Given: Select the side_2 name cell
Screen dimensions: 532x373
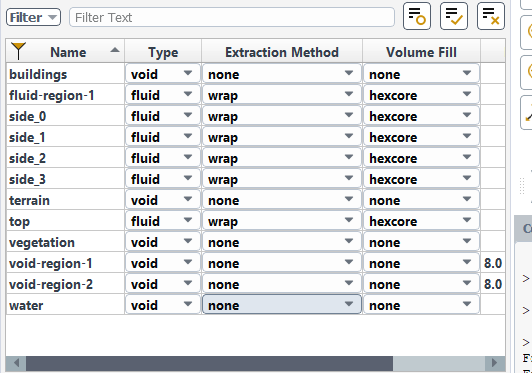Looking at the screenshot, I should tap(65, 158).
